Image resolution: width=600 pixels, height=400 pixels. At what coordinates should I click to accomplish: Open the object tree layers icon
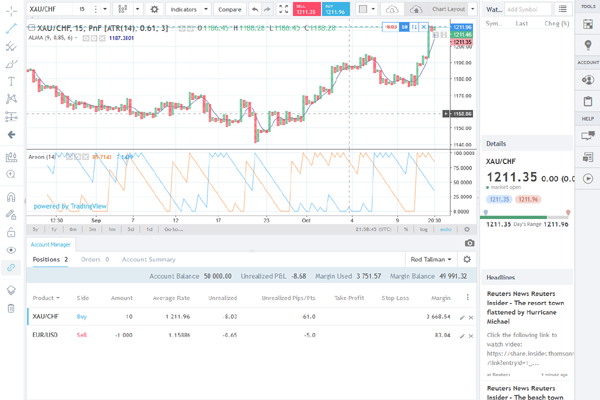point(11,291)
